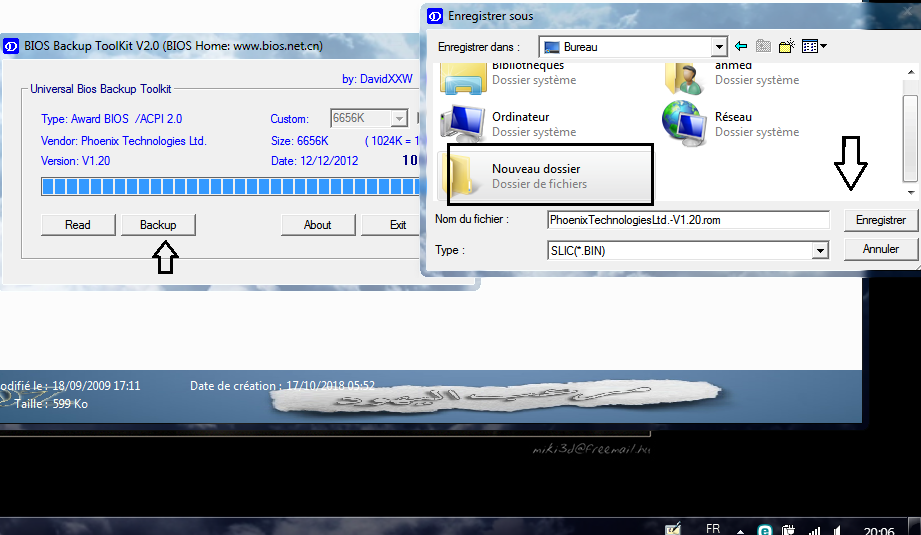This screenshot has width=921, height=535.
Task: Click the ESET antivirus tray icon
Action: [x=765, y=530]
